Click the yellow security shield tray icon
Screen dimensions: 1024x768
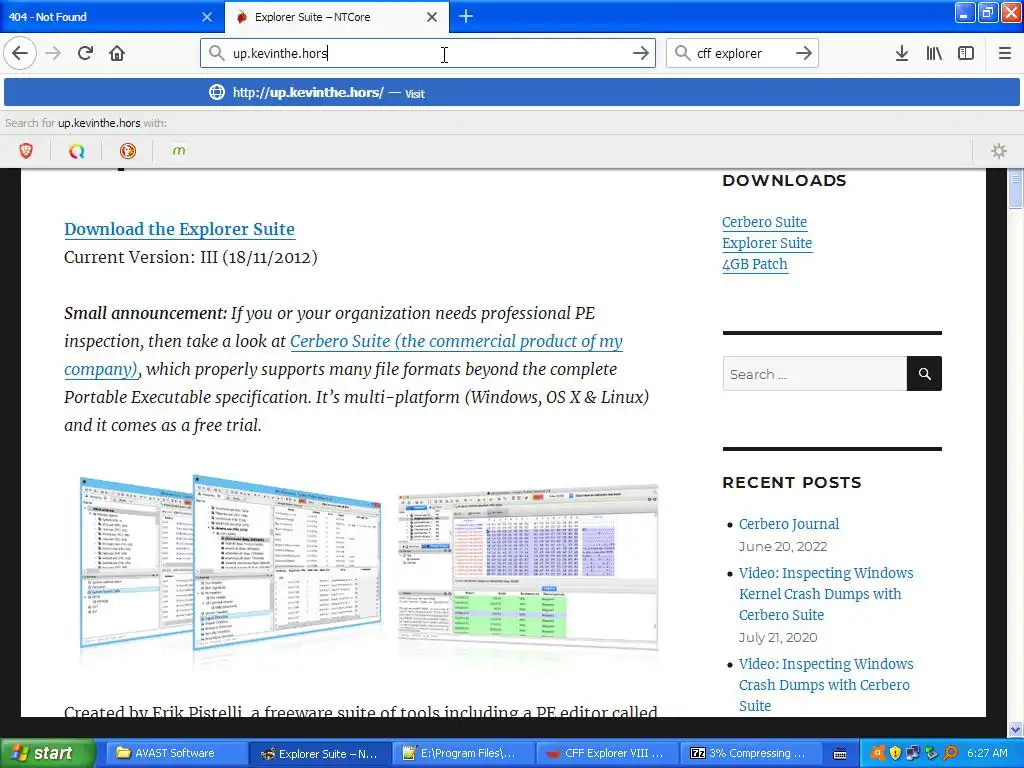click(895, 753)
